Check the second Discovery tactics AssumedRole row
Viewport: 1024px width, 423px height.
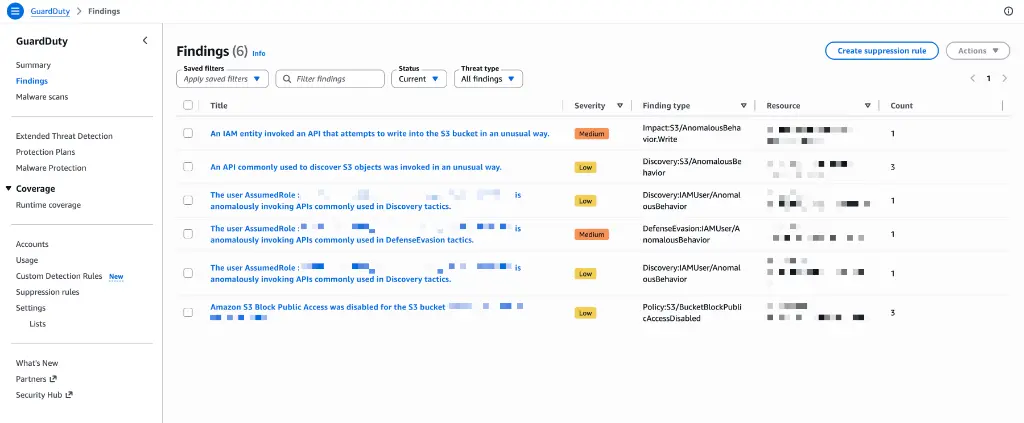[x=188, y=273]
